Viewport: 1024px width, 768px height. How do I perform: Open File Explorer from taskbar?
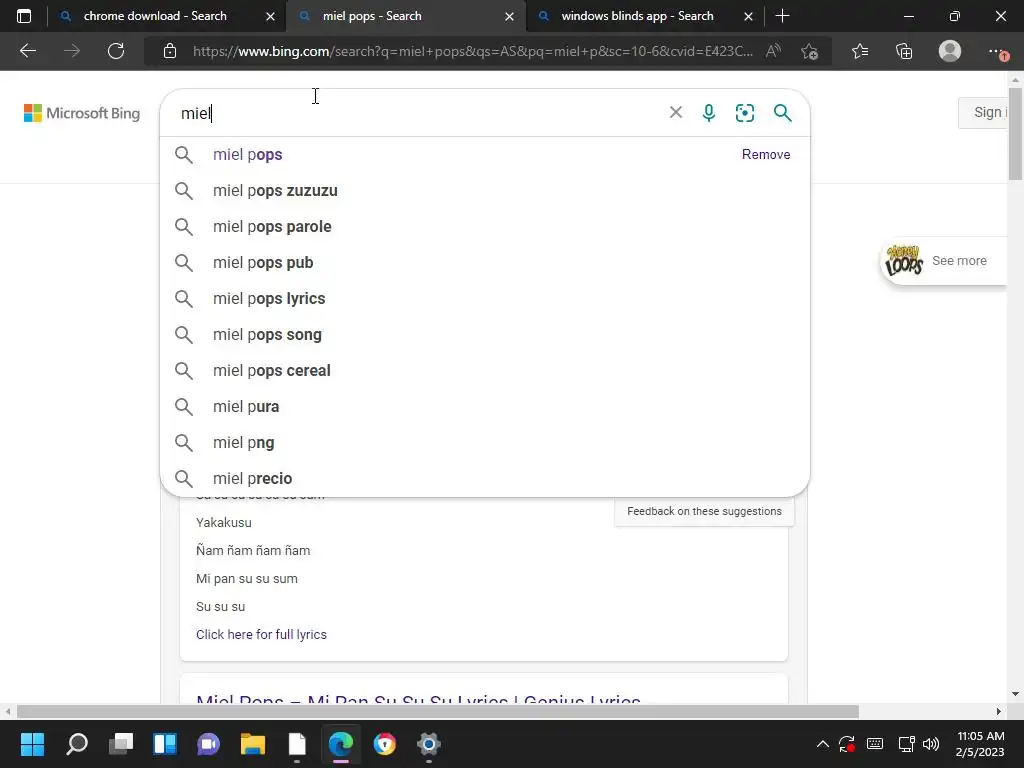point(253,744)
